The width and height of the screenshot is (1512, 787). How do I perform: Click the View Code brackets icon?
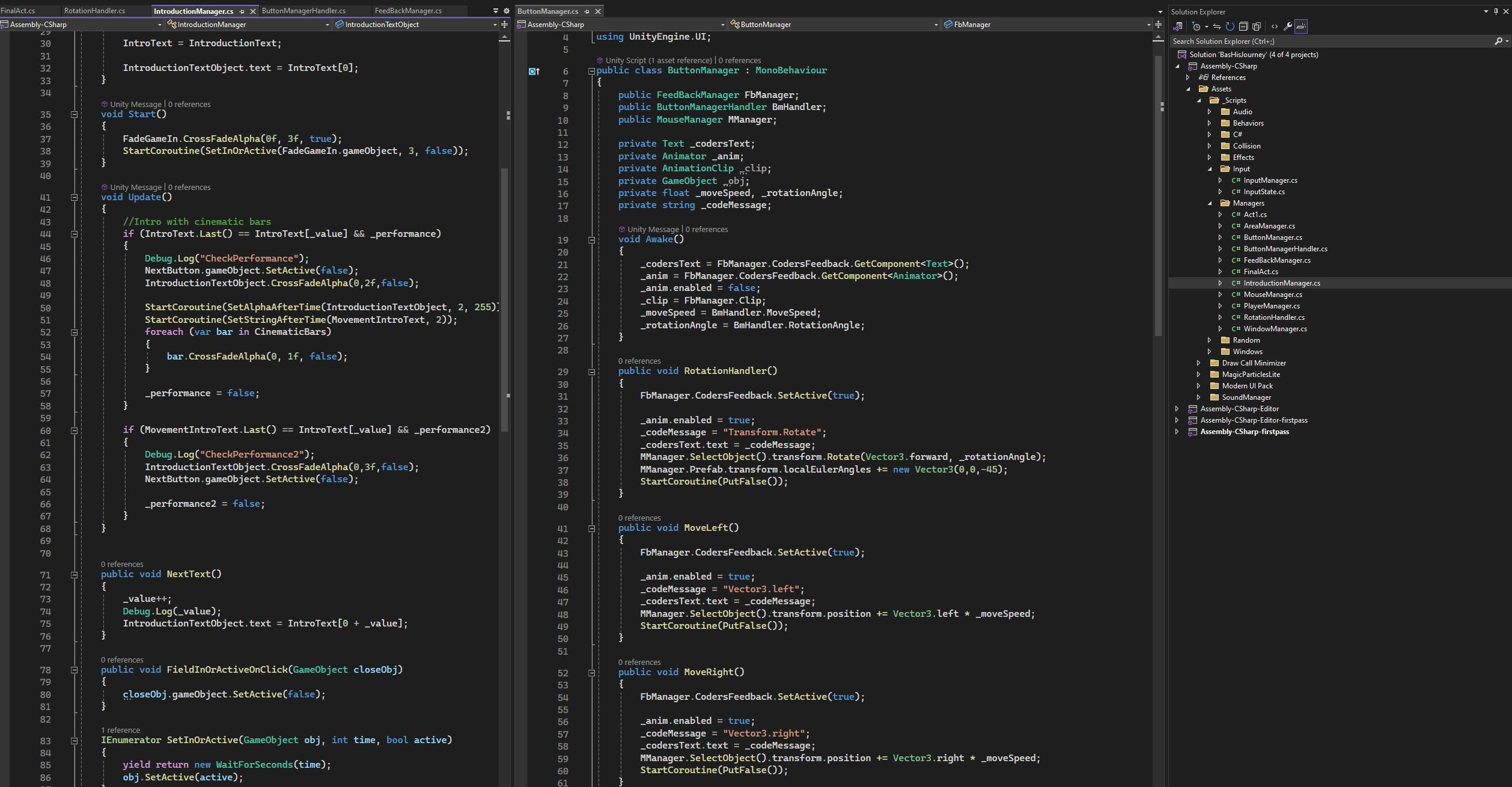1274,26
